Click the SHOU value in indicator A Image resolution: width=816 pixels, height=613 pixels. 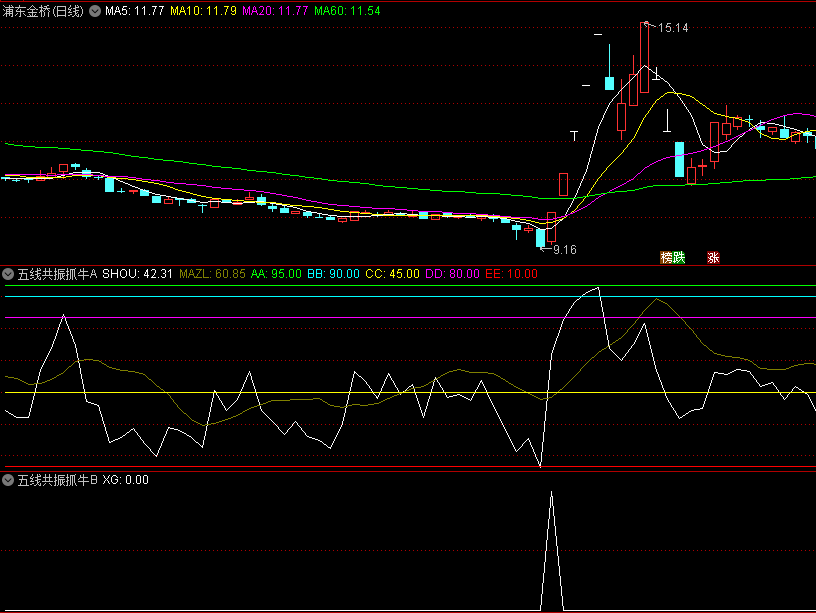pos(138,273)
